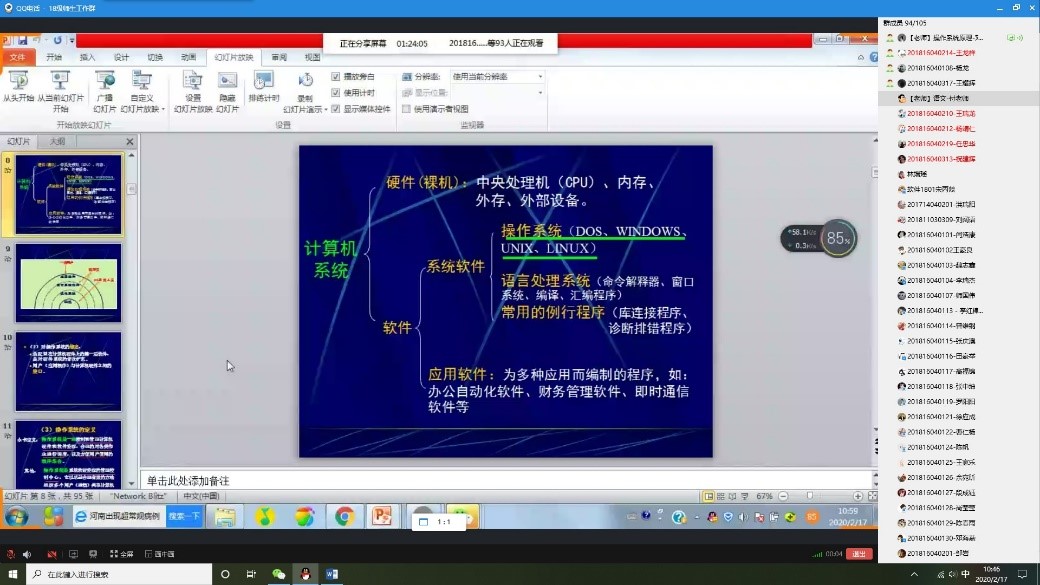Switch to the Home (开始) ribbon tab
The image size is (1040, 585).
pos(54,58)
